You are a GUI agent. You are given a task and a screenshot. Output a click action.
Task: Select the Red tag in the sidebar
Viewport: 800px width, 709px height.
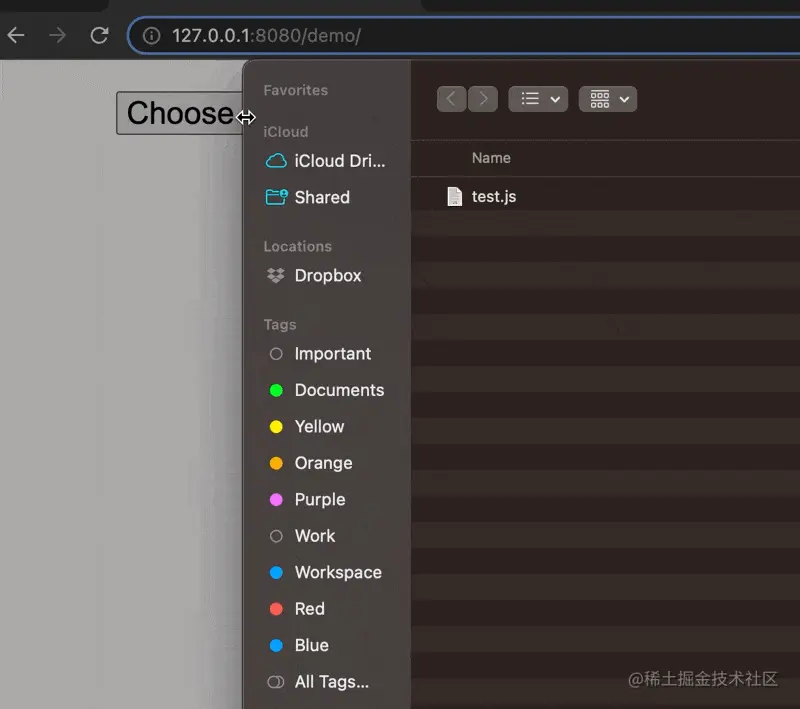[x=308, y=609]
